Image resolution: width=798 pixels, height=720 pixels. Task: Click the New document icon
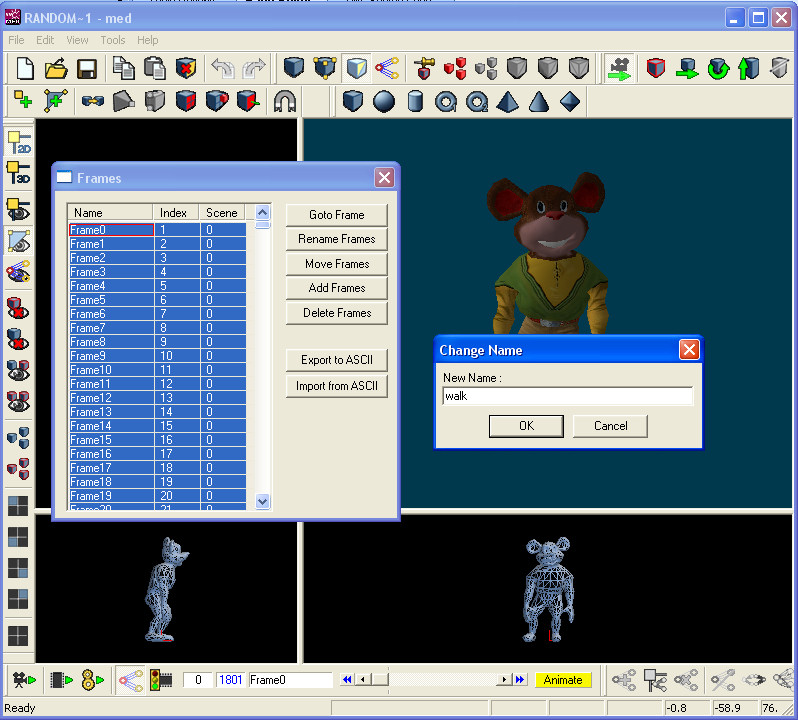click(x=25, y=69)
